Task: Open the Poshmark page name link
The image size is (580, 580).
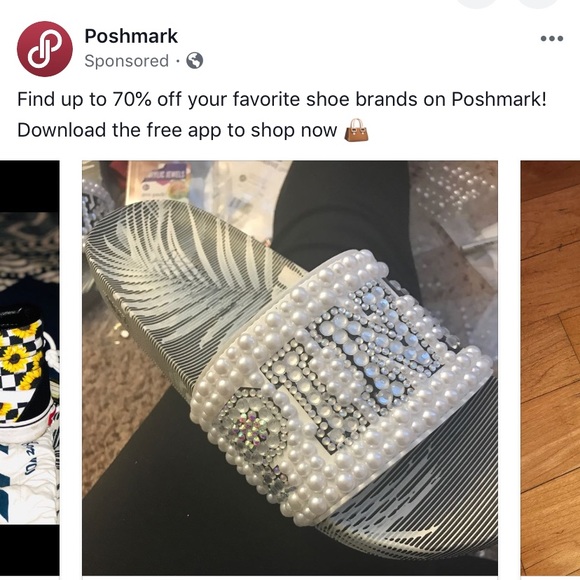Action: click(x=131, y=36)
